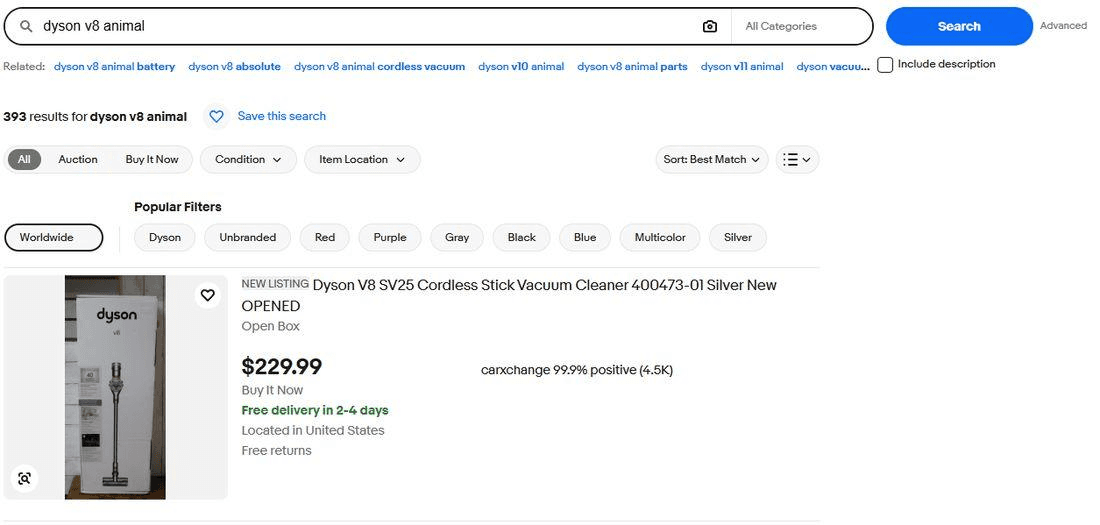Image resolution: width=1100 pixels, height=525 pixels.
Task: Click in the dyson v8 animal search field
Action: point(365,27)
